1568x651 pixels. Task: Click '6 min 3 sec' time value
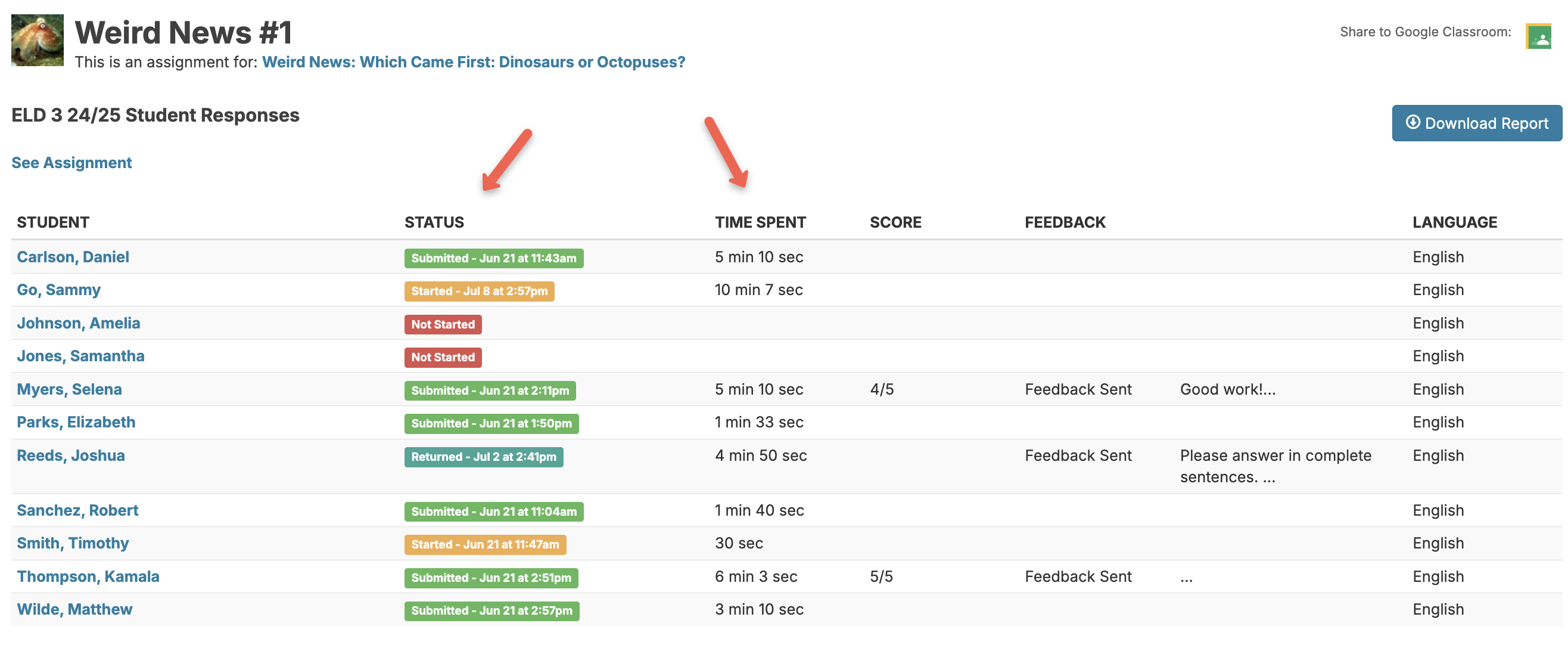[x=756, y=577]
